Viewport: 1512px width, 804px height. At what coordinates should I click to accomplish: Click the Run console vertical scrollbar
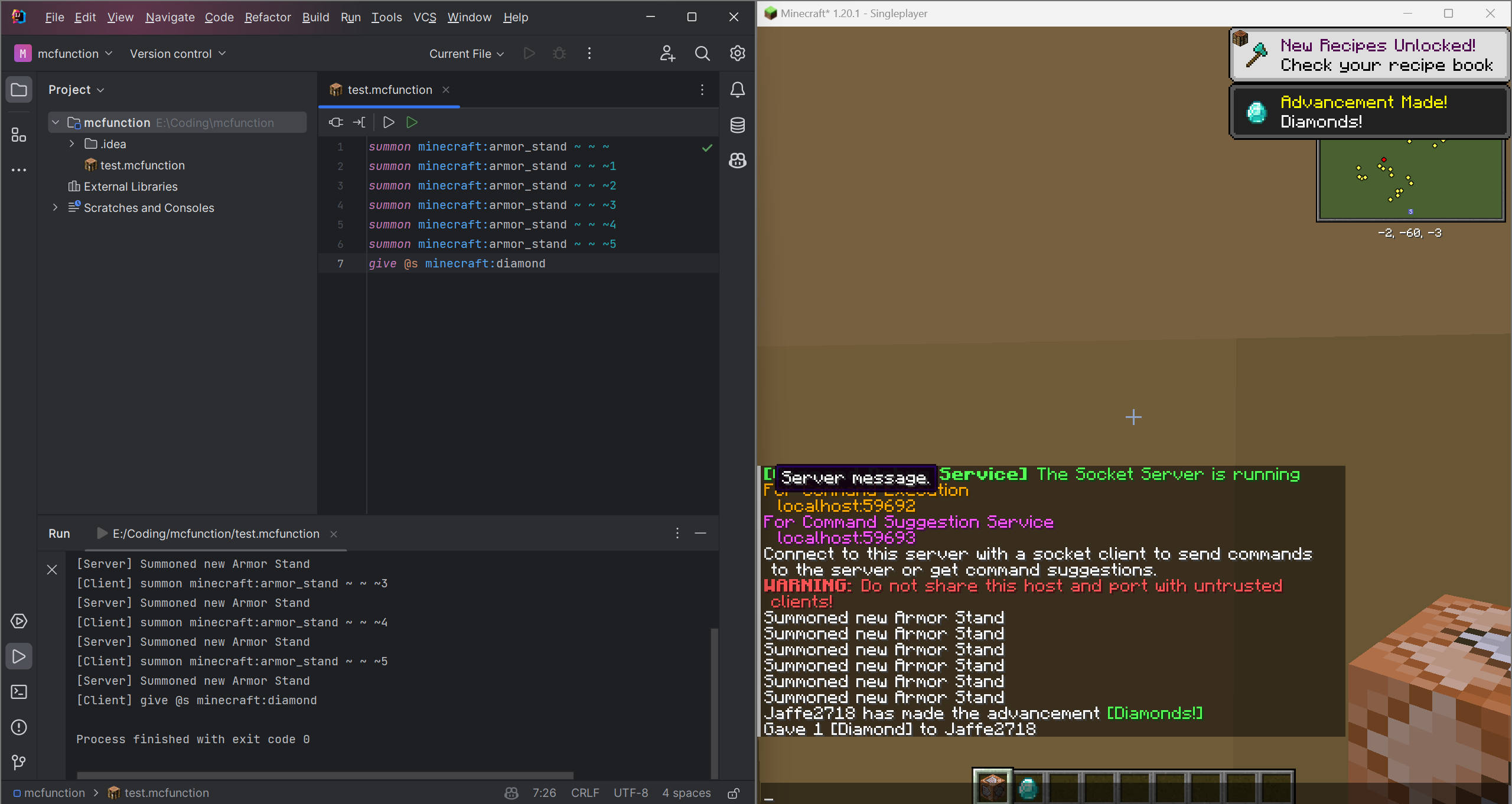[714, 702]
